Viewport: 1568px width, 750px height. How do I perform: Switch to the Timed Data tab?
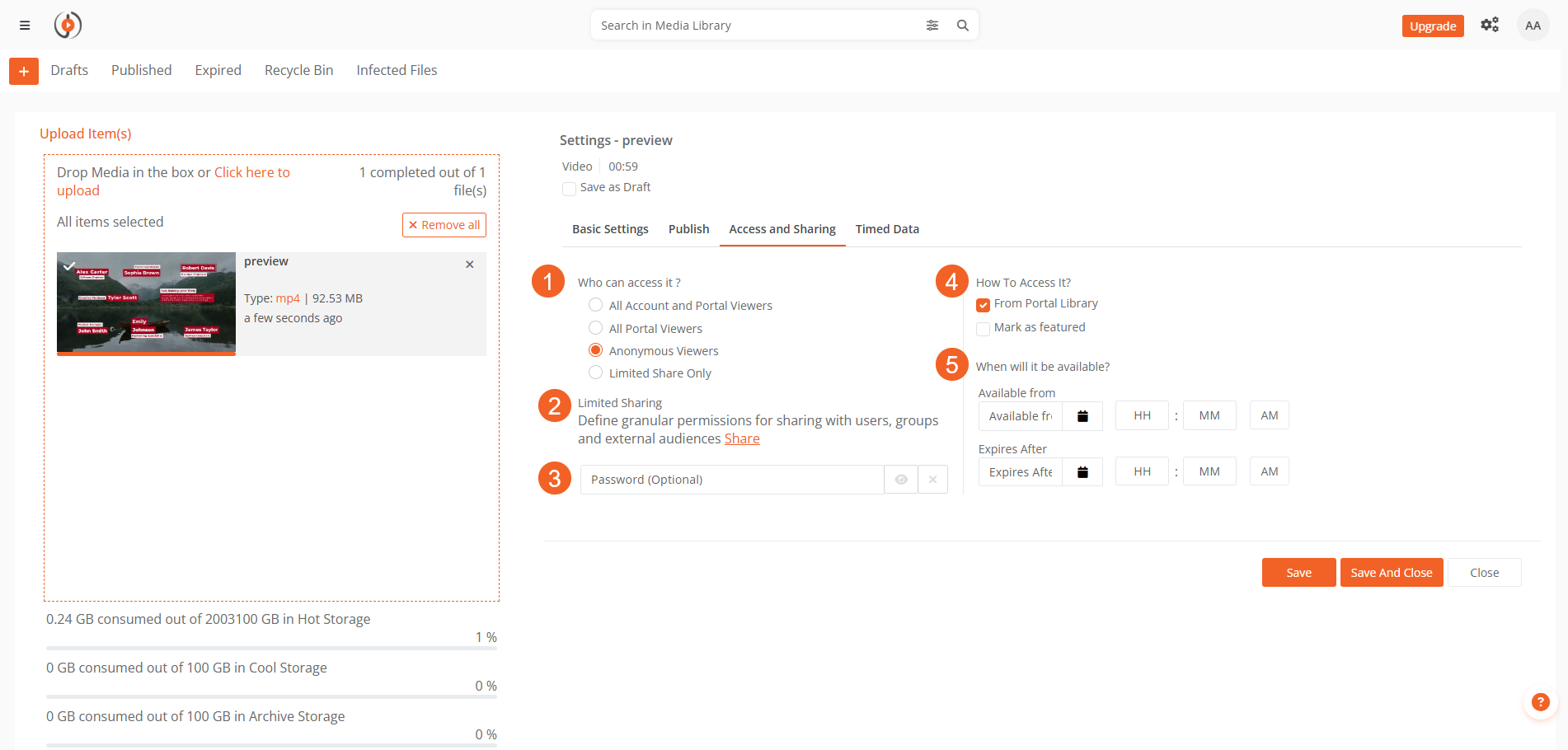point(886,229)
